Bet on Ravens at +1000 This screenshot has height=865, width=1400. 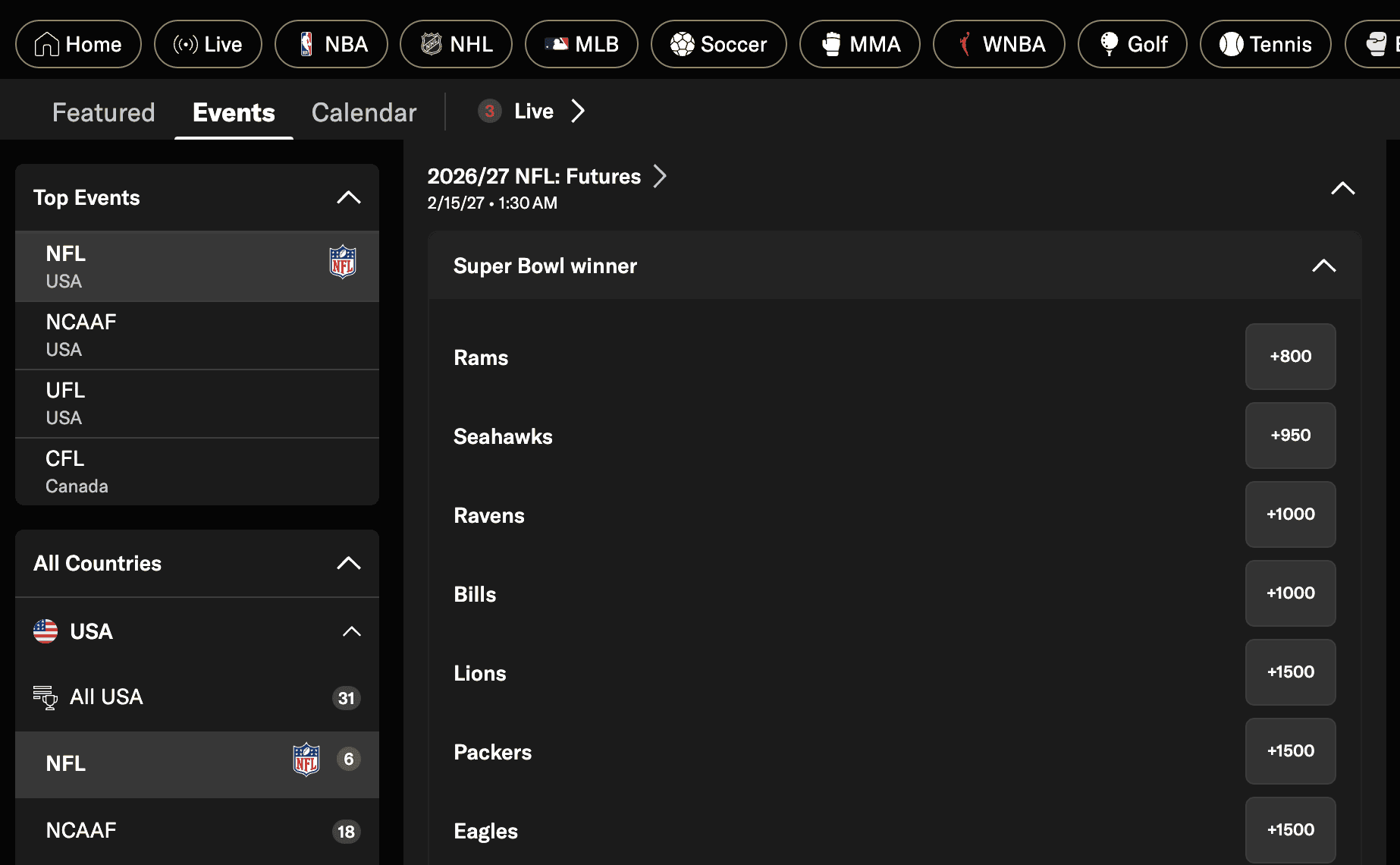[x=1291, y=514]
